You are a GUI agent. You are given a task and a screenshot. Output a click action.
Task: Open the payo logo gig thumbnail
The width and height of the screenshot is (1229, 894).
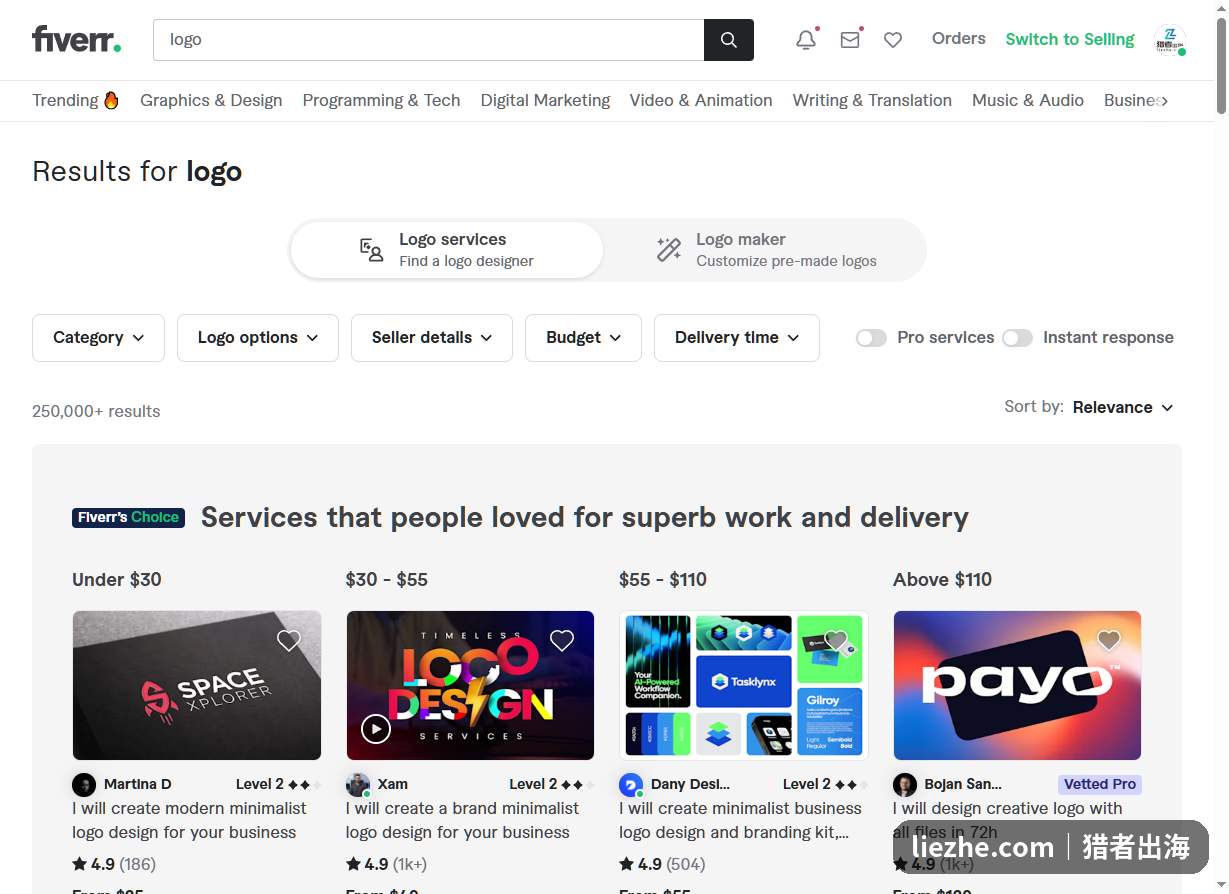pyautogui.click(x=1017, y=685)
